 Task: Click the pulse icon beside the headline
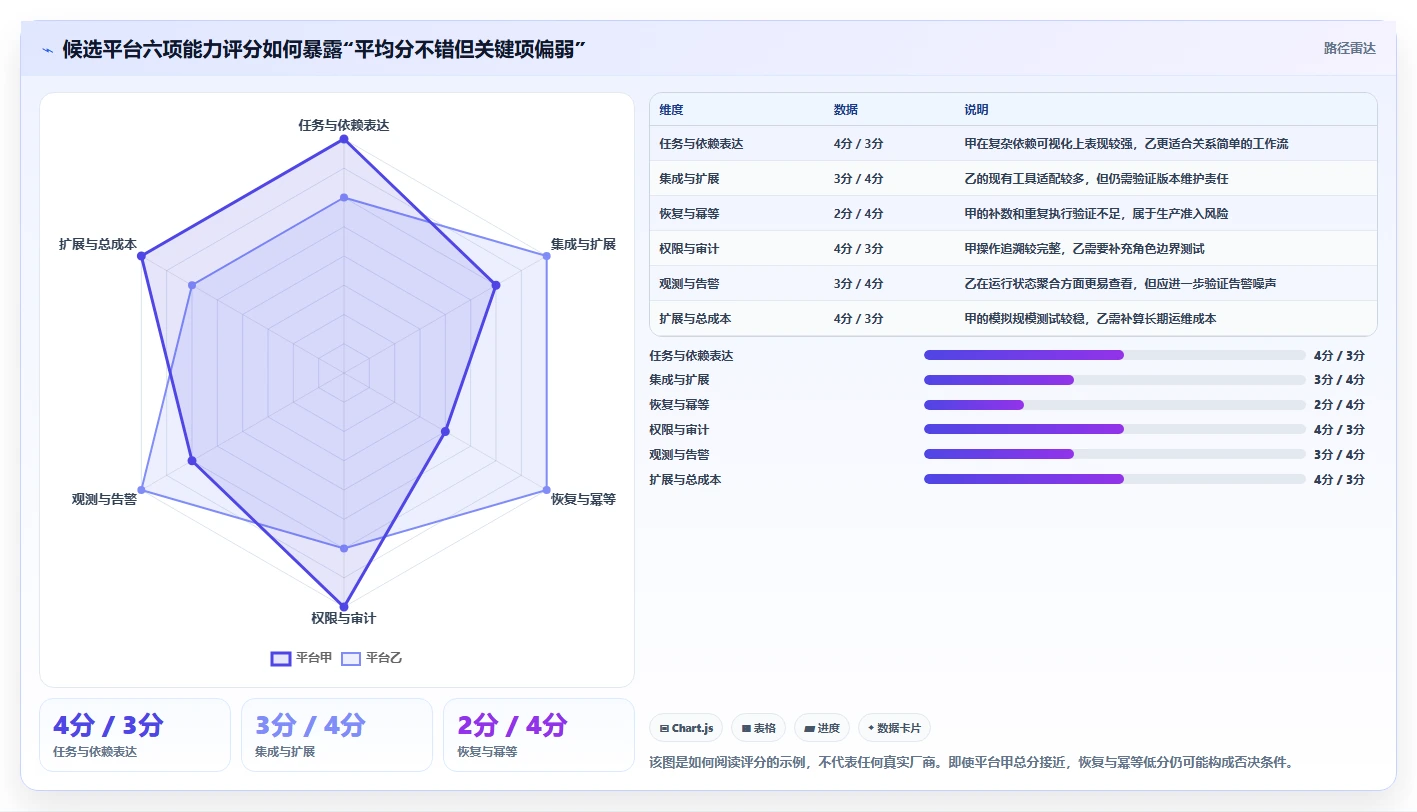click(x=48, y=50)
